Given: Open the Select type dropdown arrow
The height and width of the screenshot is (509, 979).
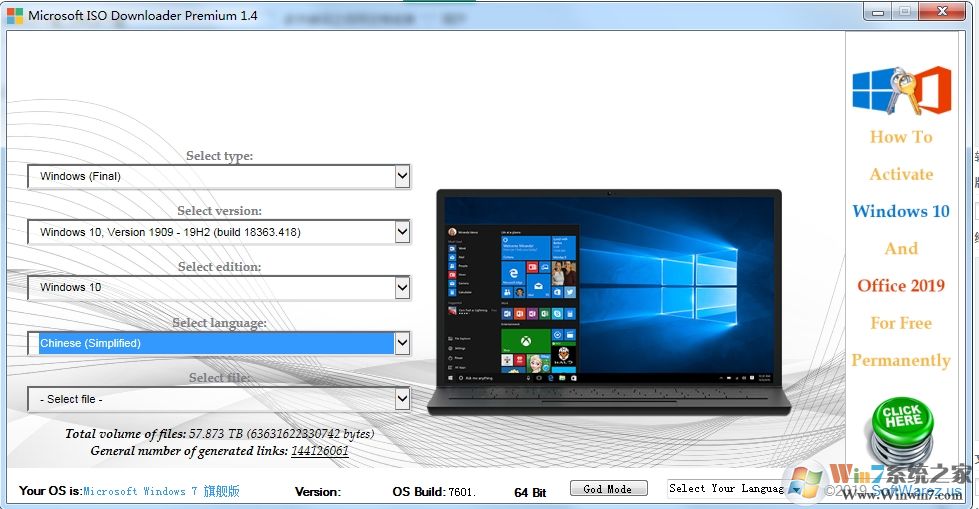Looking at the screenshot, I should [403, 176].
